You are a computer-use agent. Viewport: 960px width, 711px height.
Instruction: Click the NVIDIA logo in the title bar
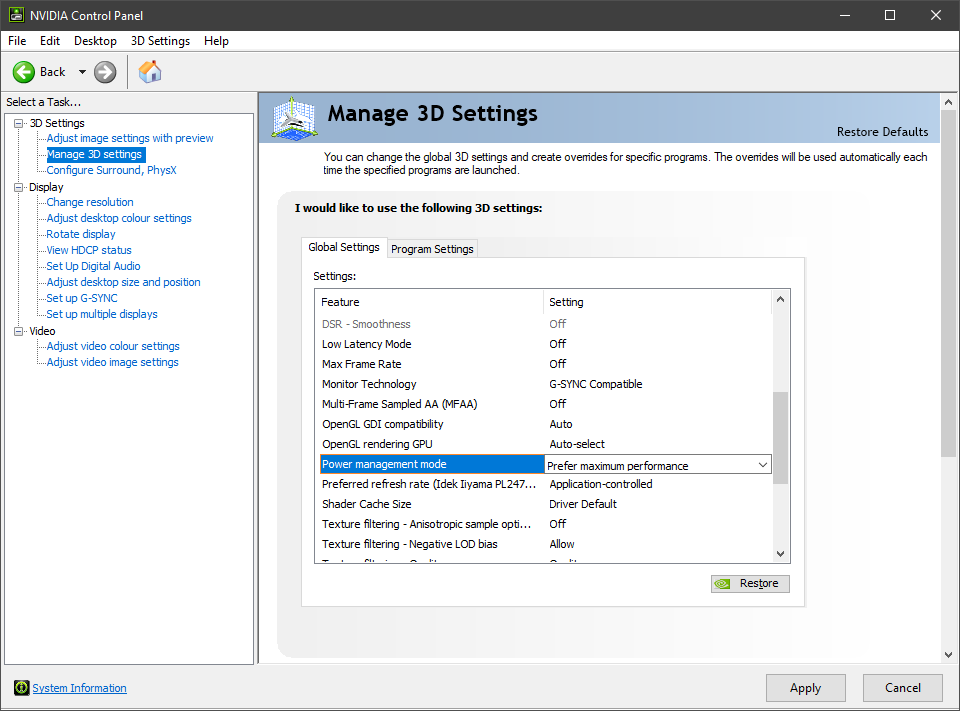click(x=17, y=15)
